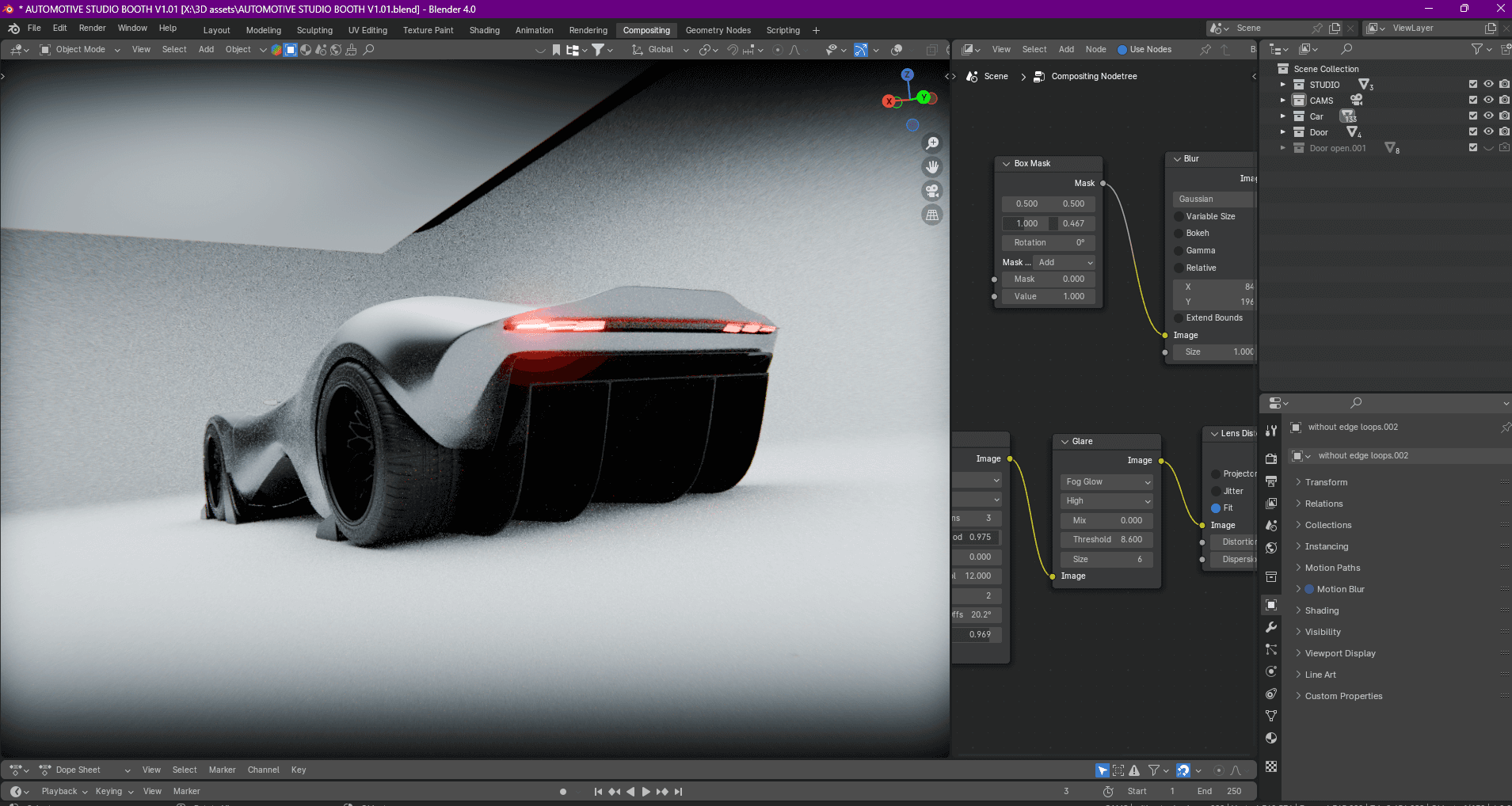Toggle exclude checkbox for Car collection
The height and width of the screenshot is (806, 1512).
1473,116
